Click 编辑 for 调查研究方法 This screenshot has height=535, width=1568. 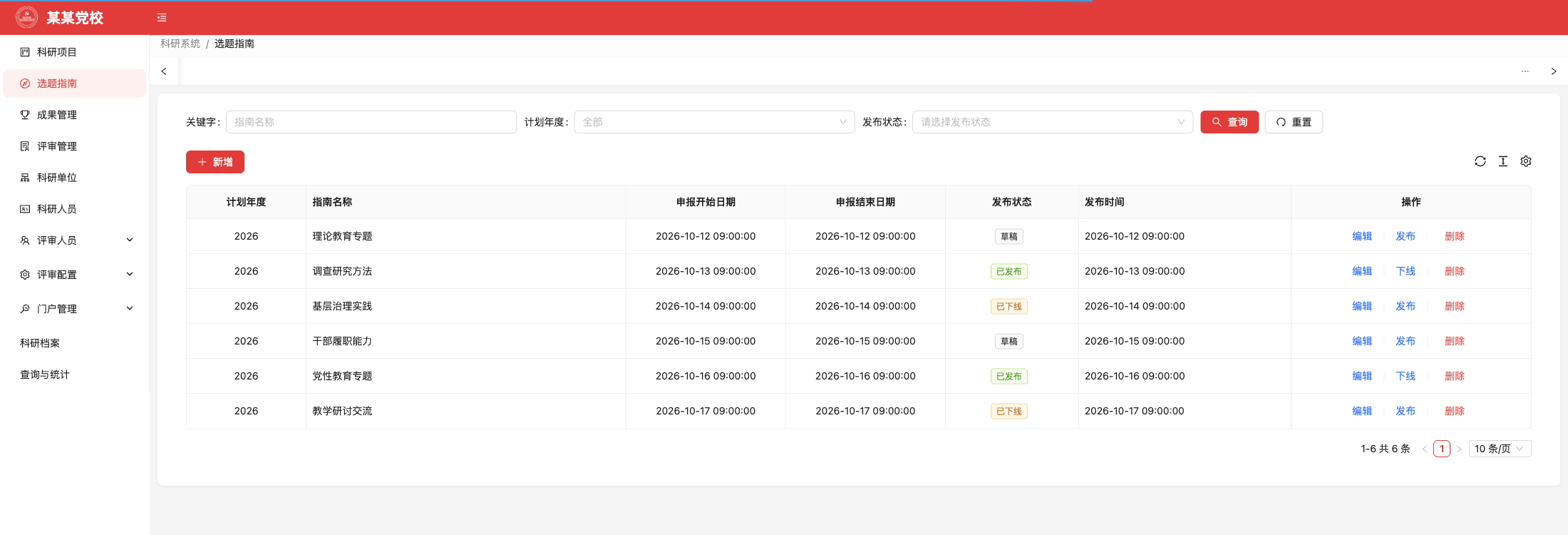click(1362, 271)
